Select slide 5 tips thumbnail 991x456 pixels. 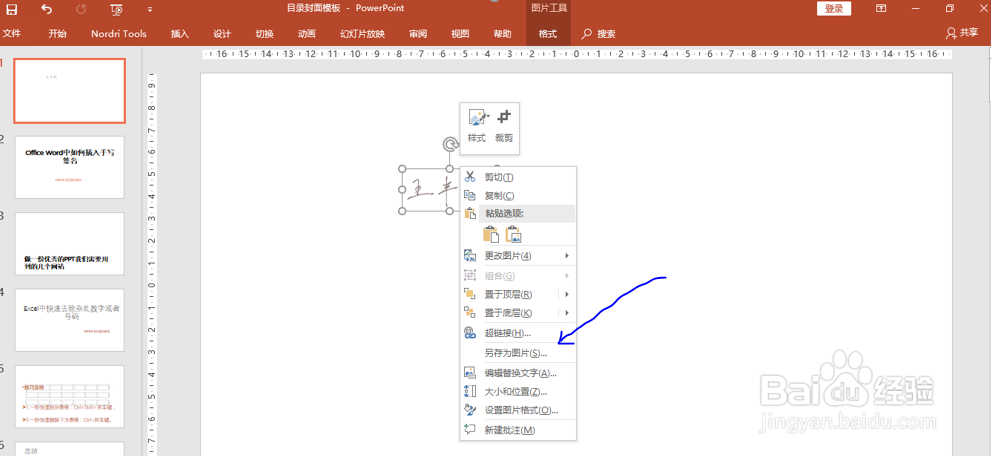70,396
